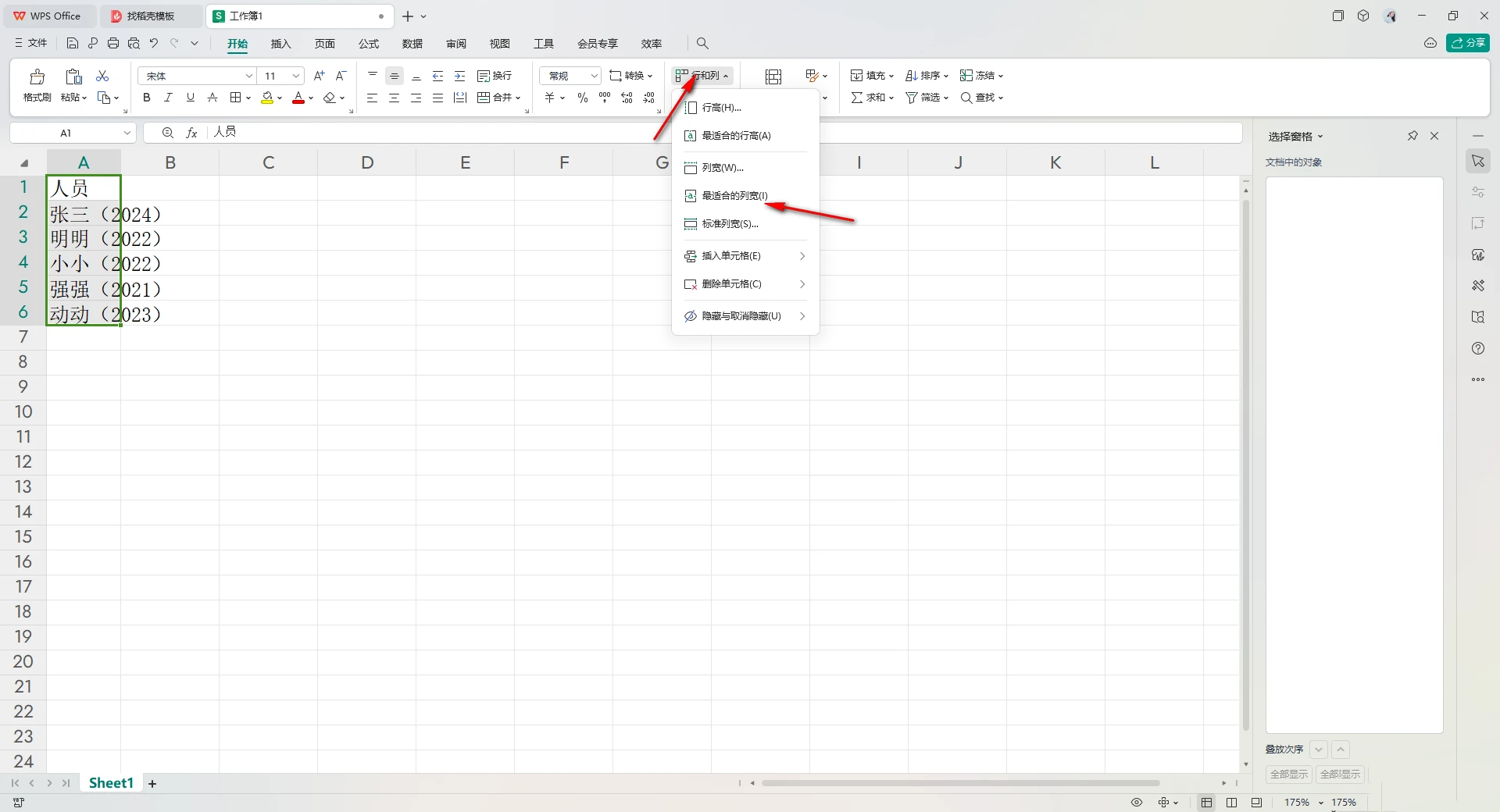Align text left horizontally
The width and height of the screenshot is (1500, 812).
pyautogui.click(x=373, y=98)
